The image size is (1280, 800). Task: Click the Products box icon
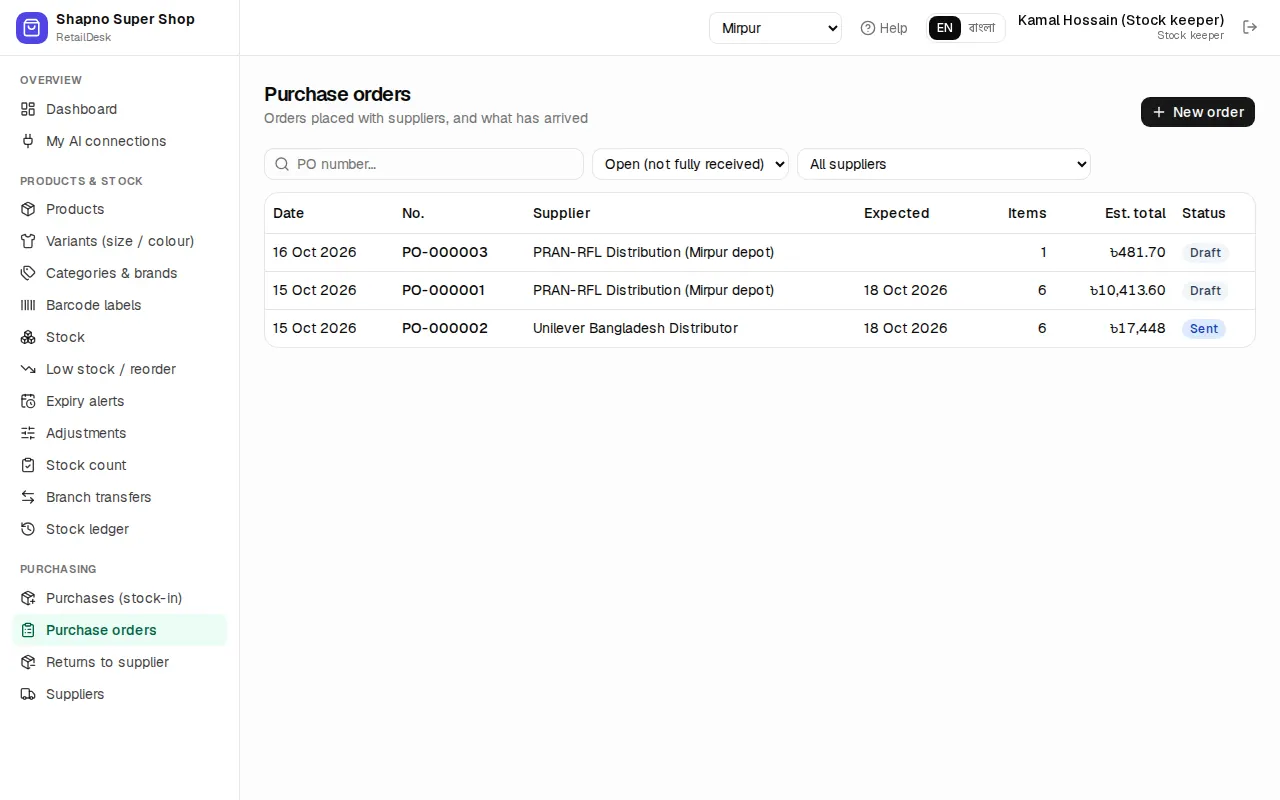[28, 209]
